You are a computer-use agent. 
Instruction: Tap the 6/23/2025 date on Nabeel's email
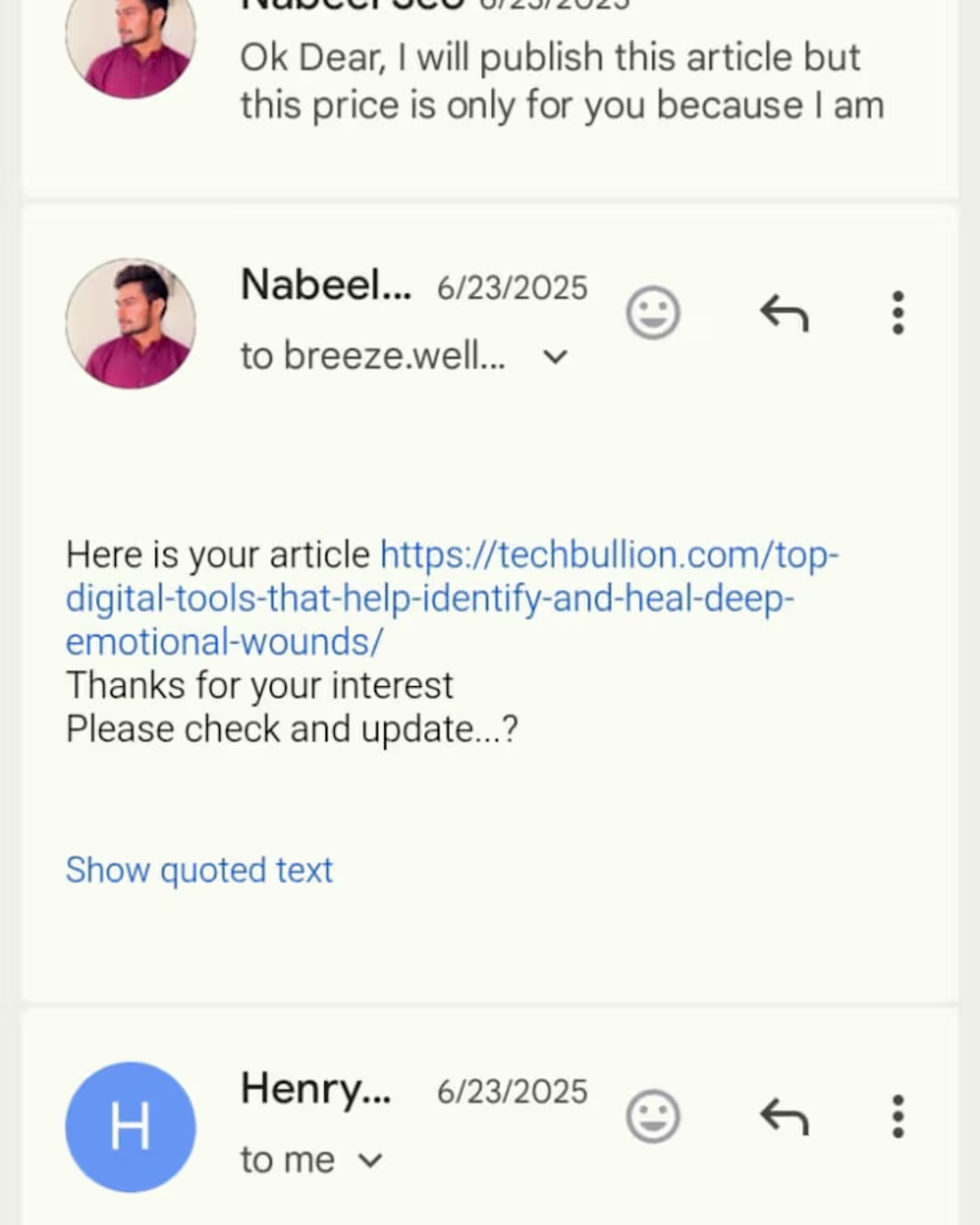pos(512,288)
